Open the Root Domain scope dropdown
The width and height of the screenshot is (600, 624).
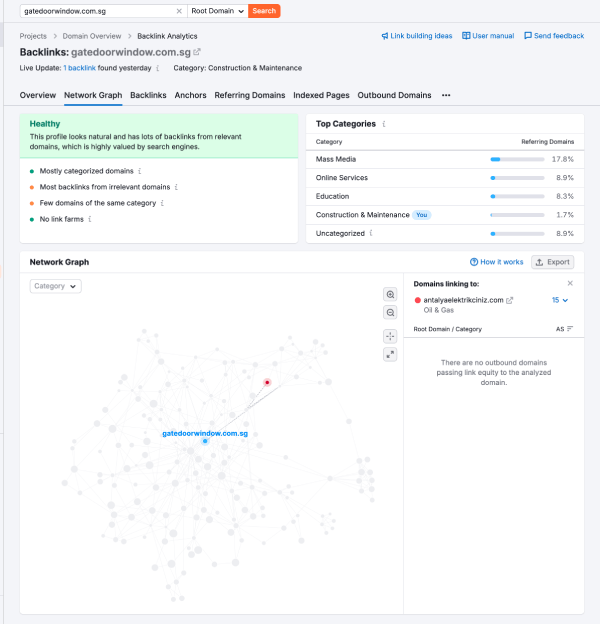click(x=217, y=11)
